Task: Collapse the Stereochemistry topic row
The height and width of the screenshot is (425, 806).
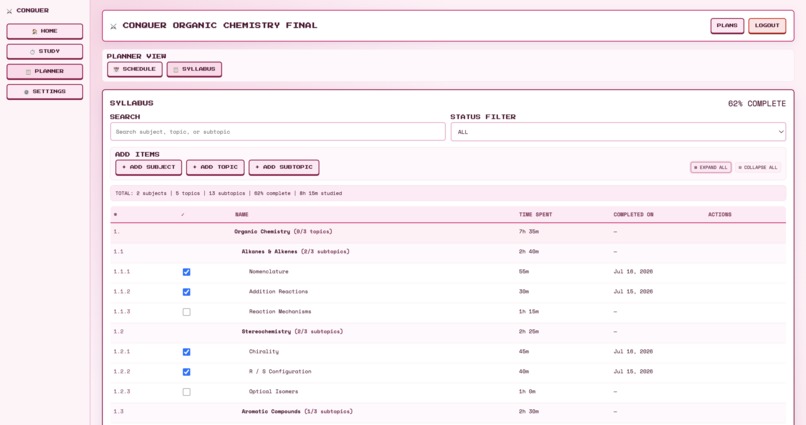Action: pos(448,331)
